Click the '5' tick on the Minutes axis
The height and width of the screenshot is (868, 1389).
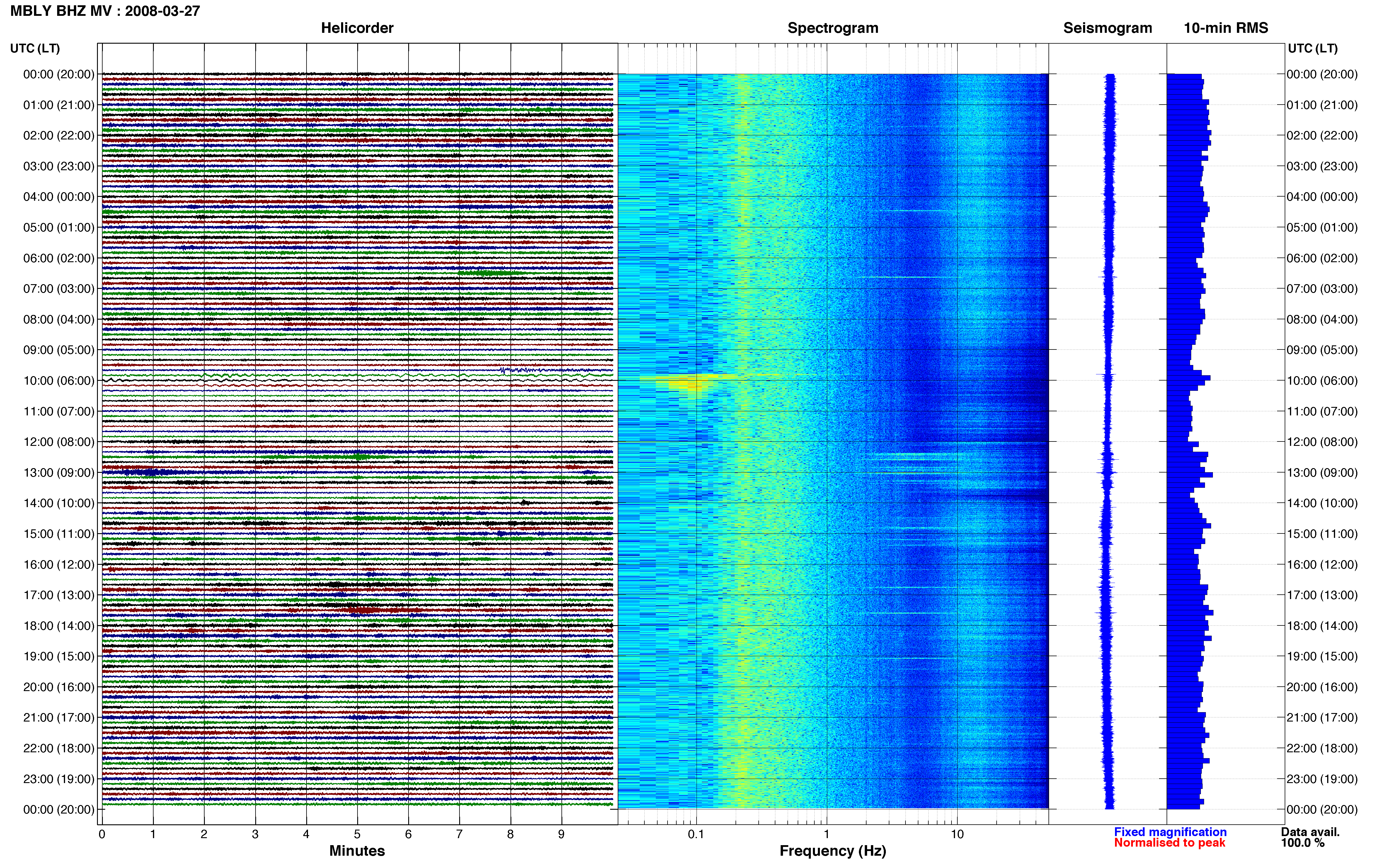click(x=357, y=834)
